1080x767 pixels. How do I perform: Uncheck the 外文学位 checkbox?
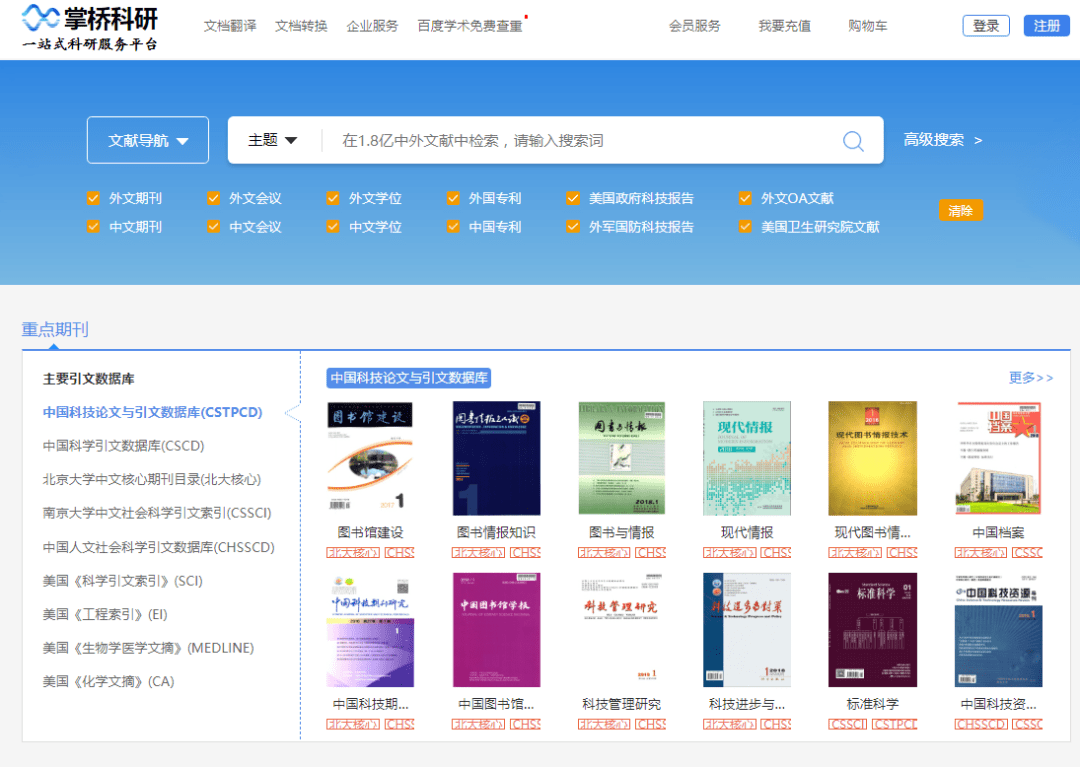[x=333, y=198]
